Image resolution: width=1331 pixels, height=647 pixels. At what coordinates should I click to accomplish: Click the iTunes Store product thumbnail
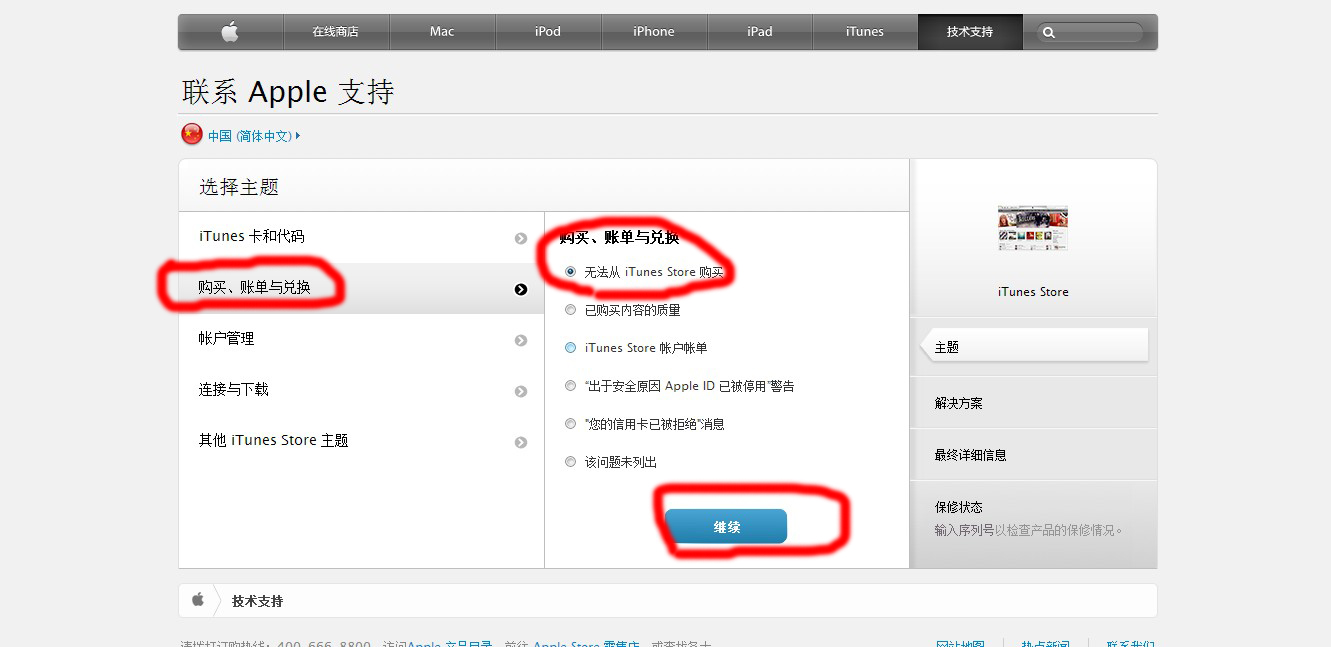1033,228
